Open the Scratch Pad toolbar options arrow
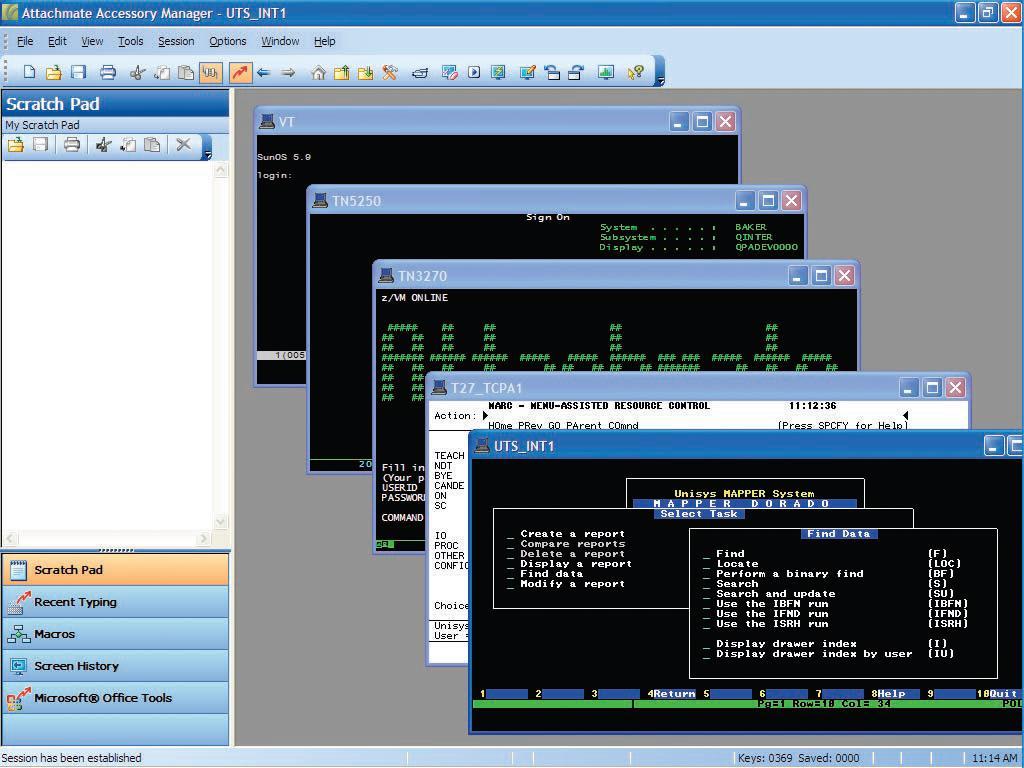Image resolution: width=1024 pixels, height=768 pixels. coord(208,150)
